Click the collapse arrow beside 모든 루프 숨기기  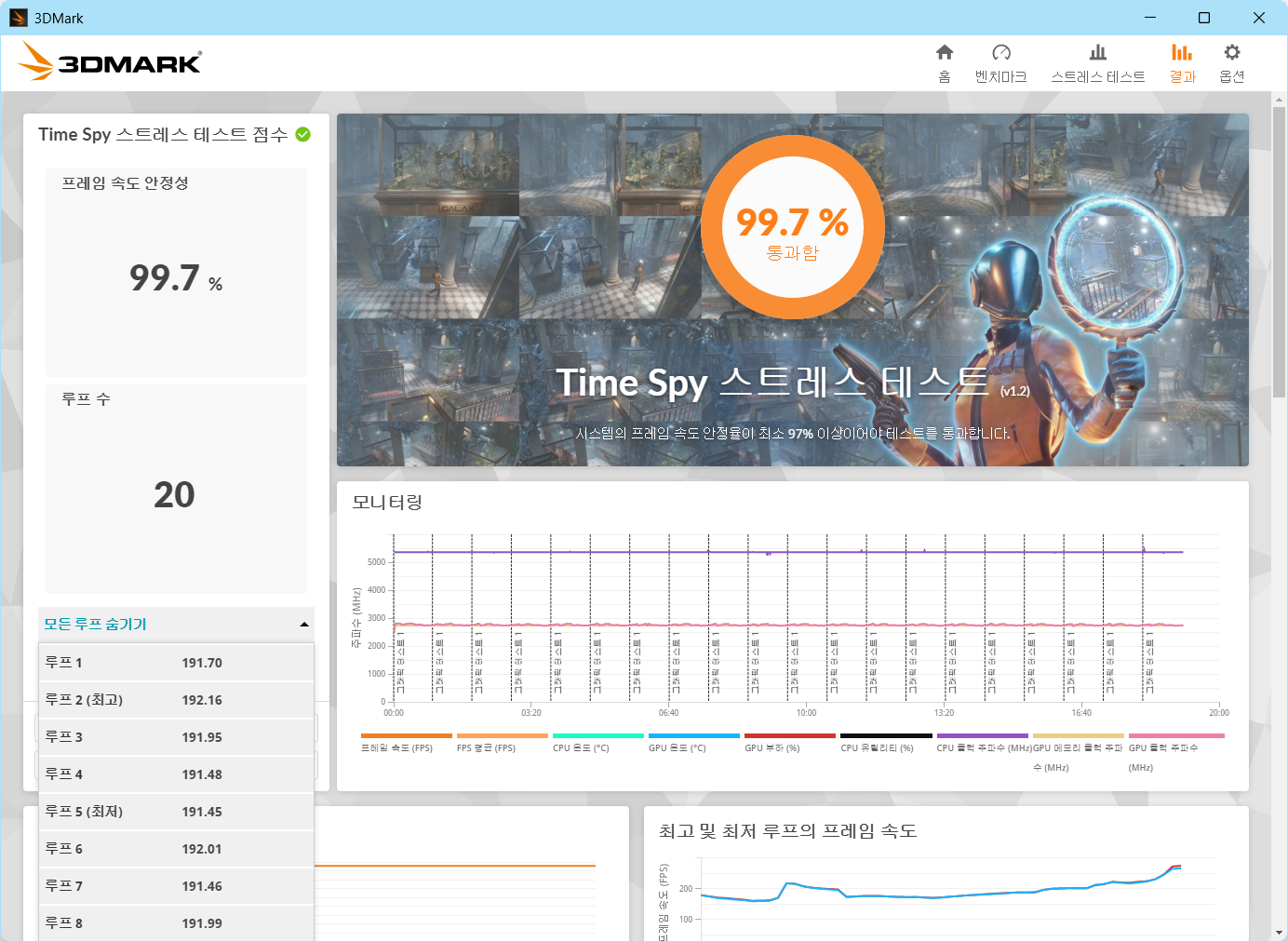tap(304, 625)
